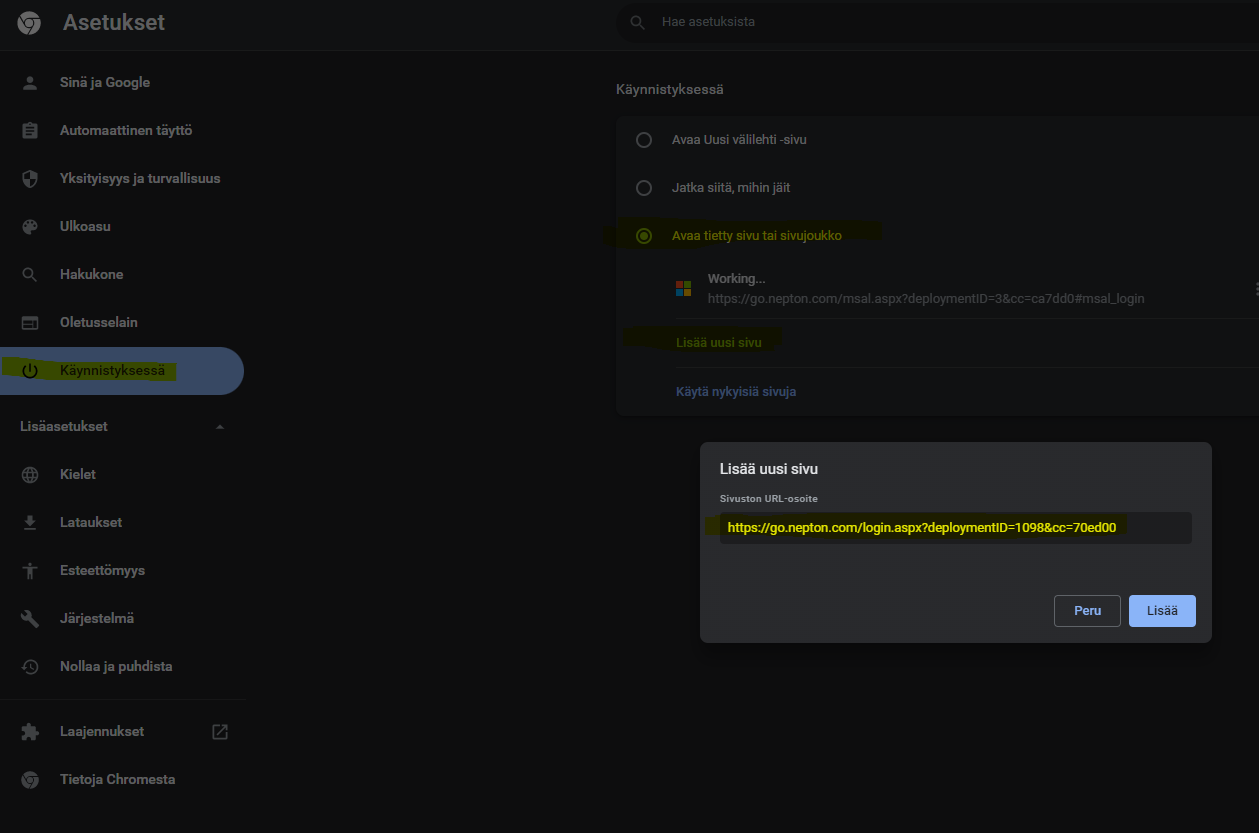Select Avaa tietty sivu tai sivujoukko radio

click(644, 236)
